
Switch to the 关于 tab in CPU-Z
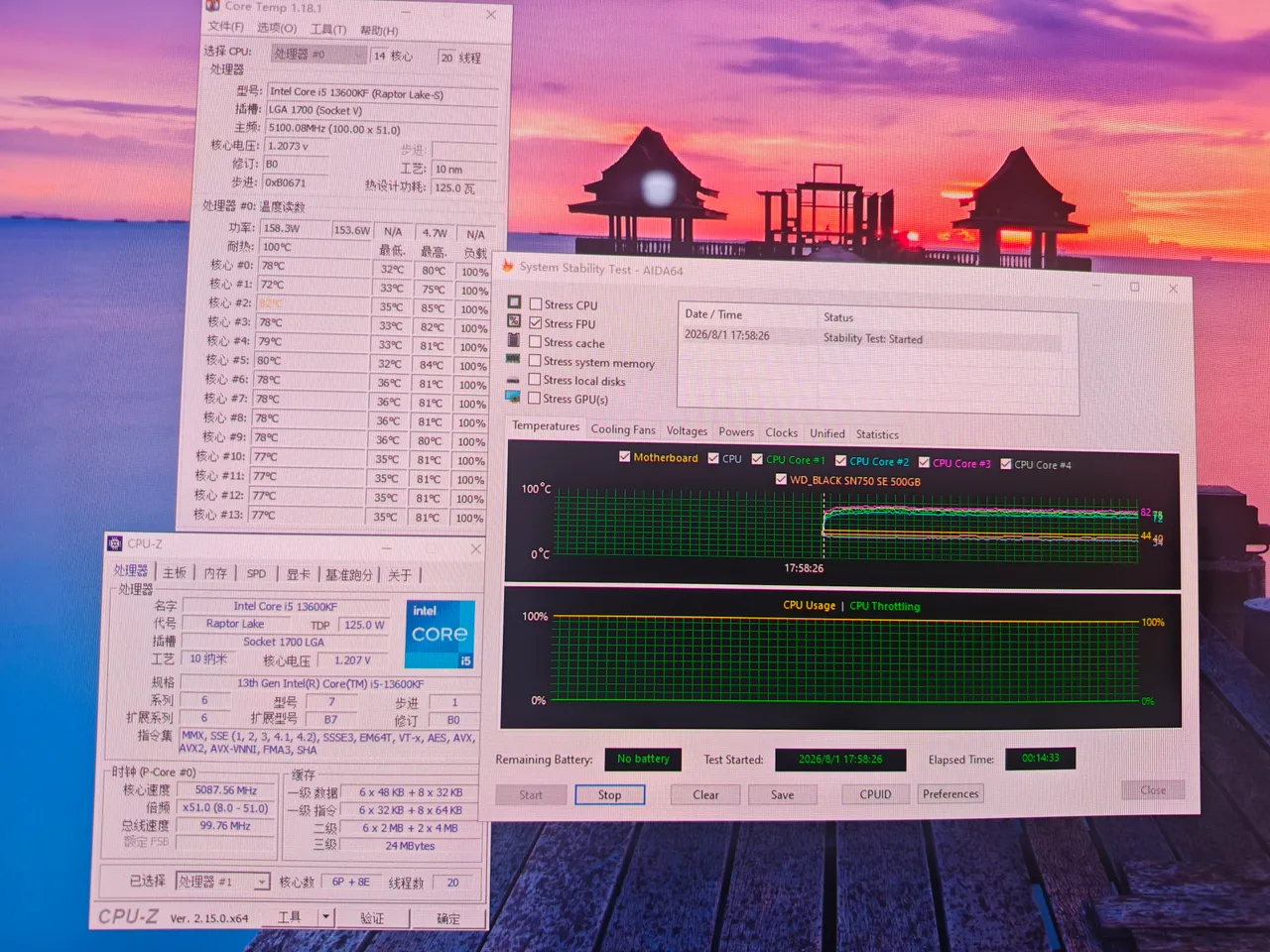pyautogui.click(x=399, y=575)
